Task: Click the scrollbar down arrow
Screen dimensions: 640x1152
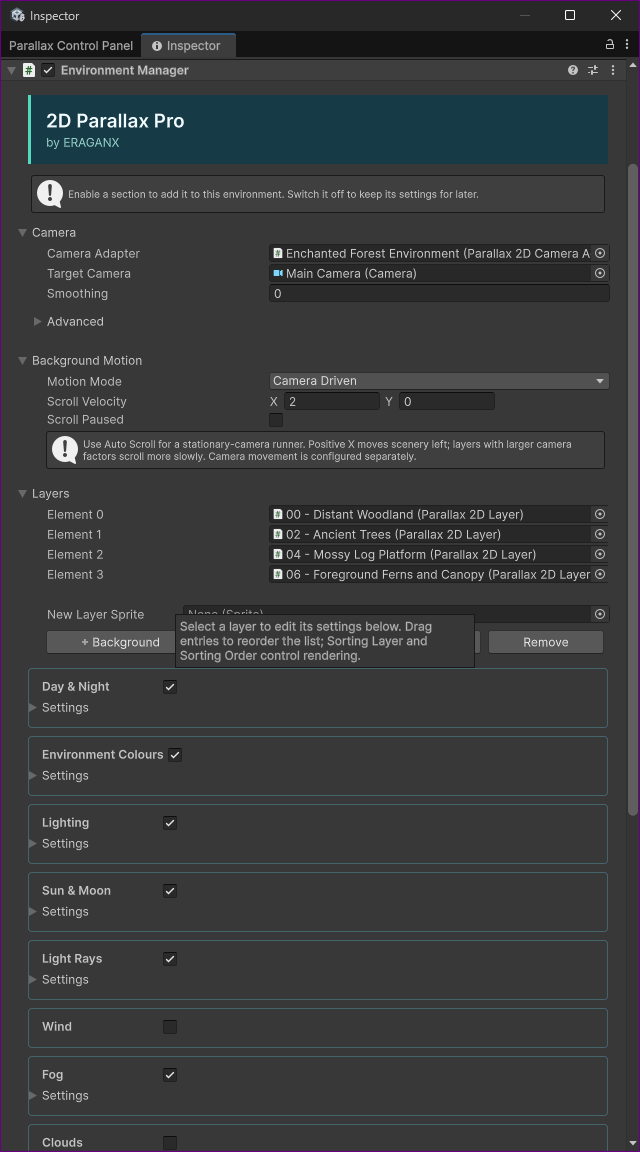Action: [x=633, y=1145]
